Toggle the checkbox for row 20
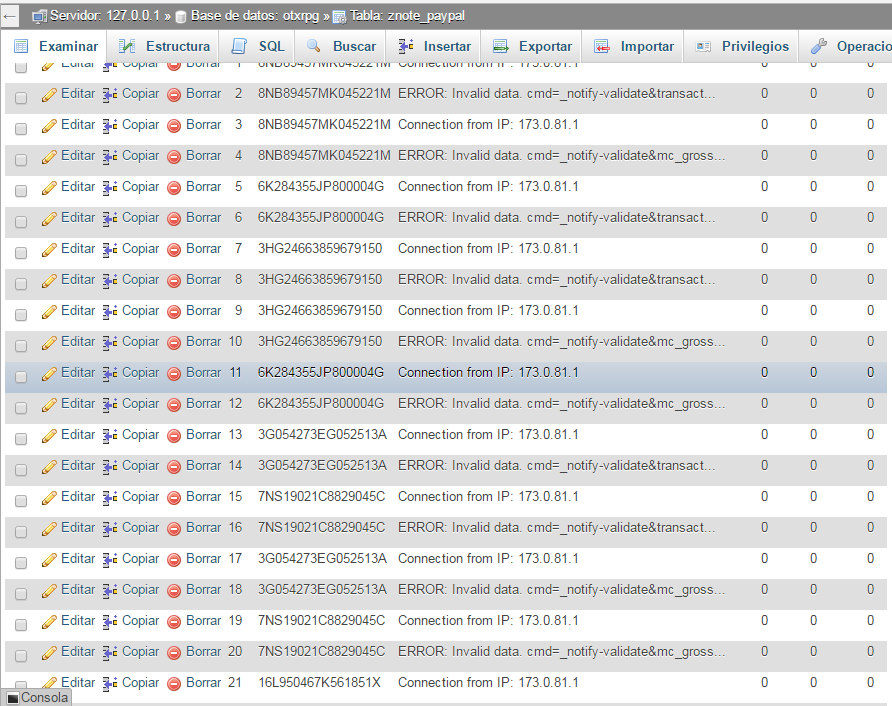 pyautogui.click(x=21, y=656)
